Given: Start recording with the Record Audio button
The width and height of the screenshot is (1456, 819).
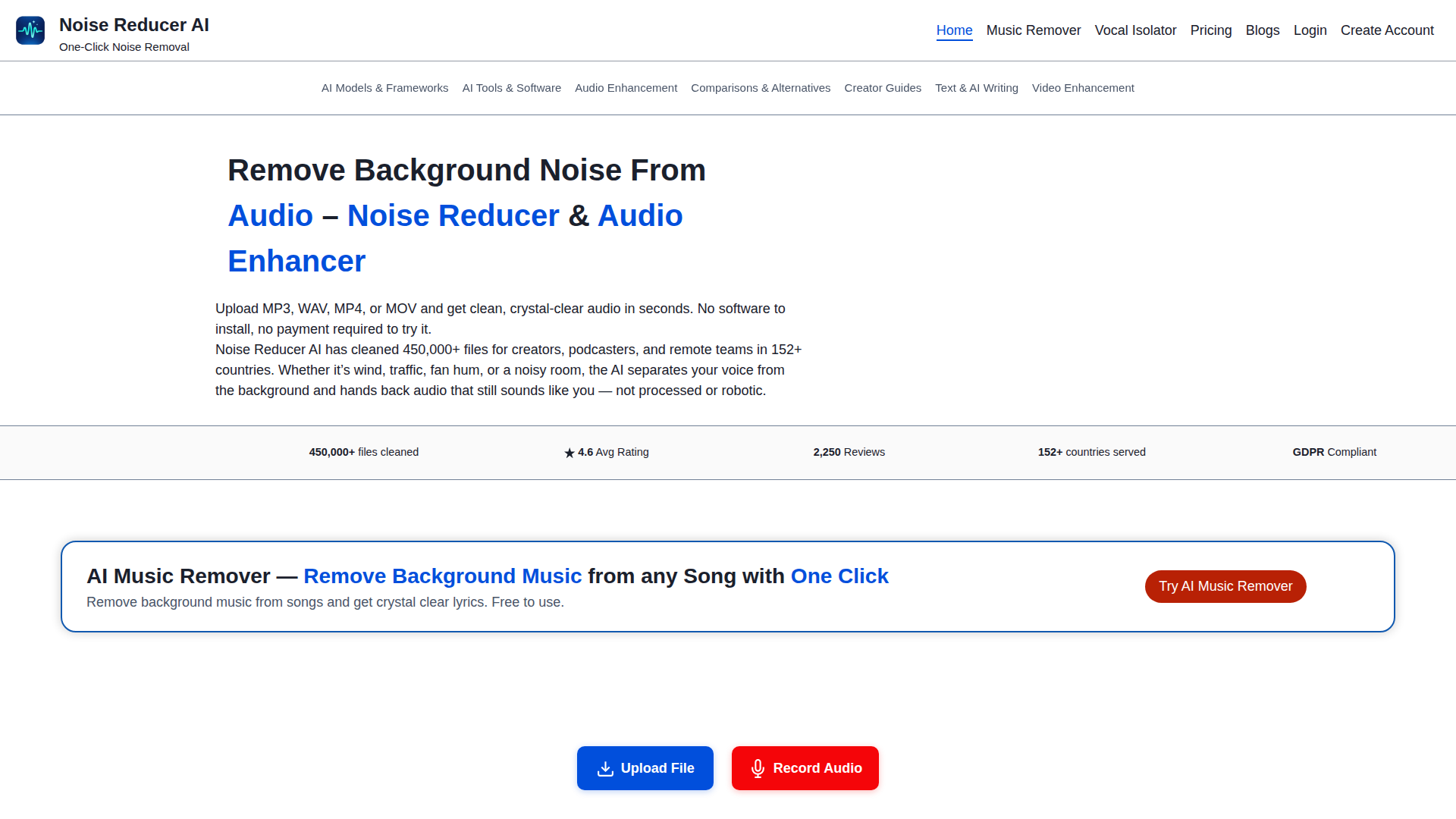Looking at the screenshot, I should (805, 768).
